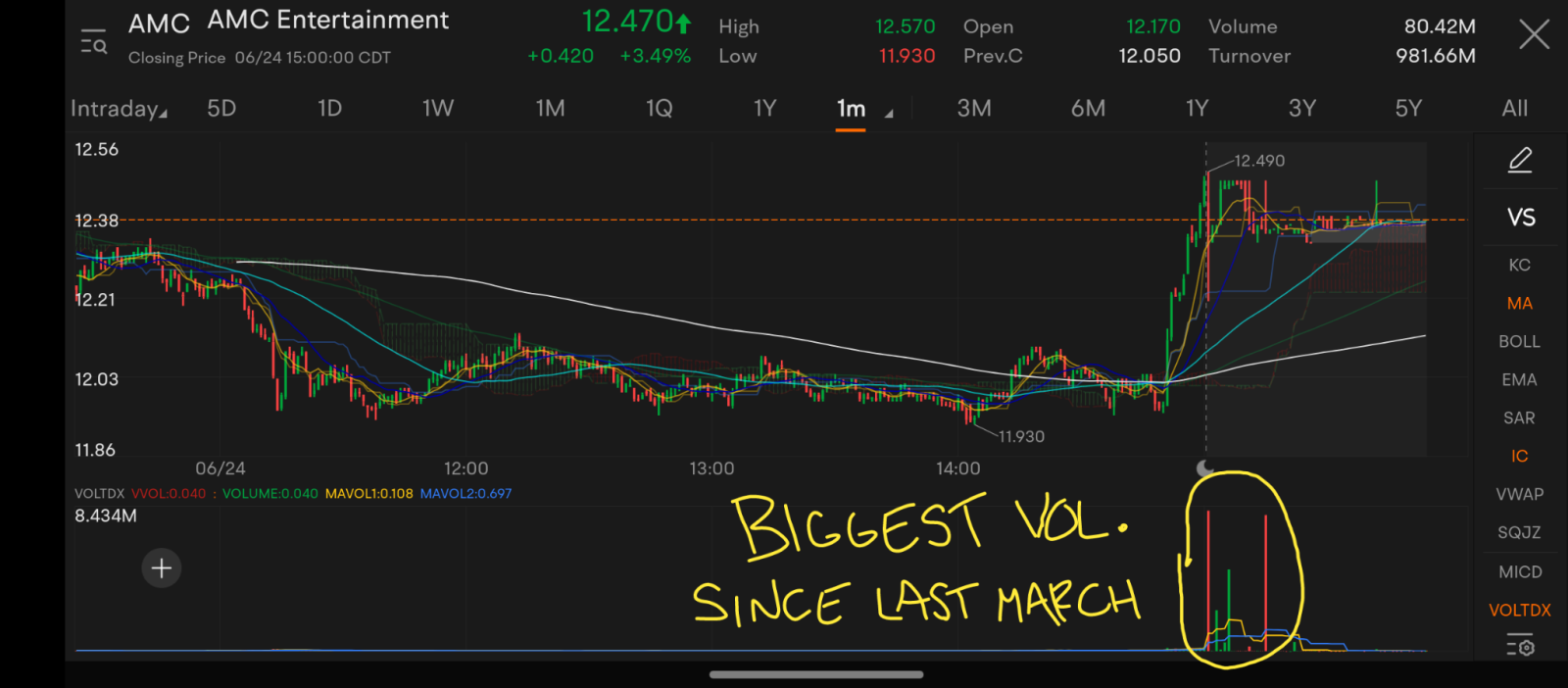Switch to the 5D tab
The width and height of the screenshot is (1568, 688).
[x=221, y=108]
